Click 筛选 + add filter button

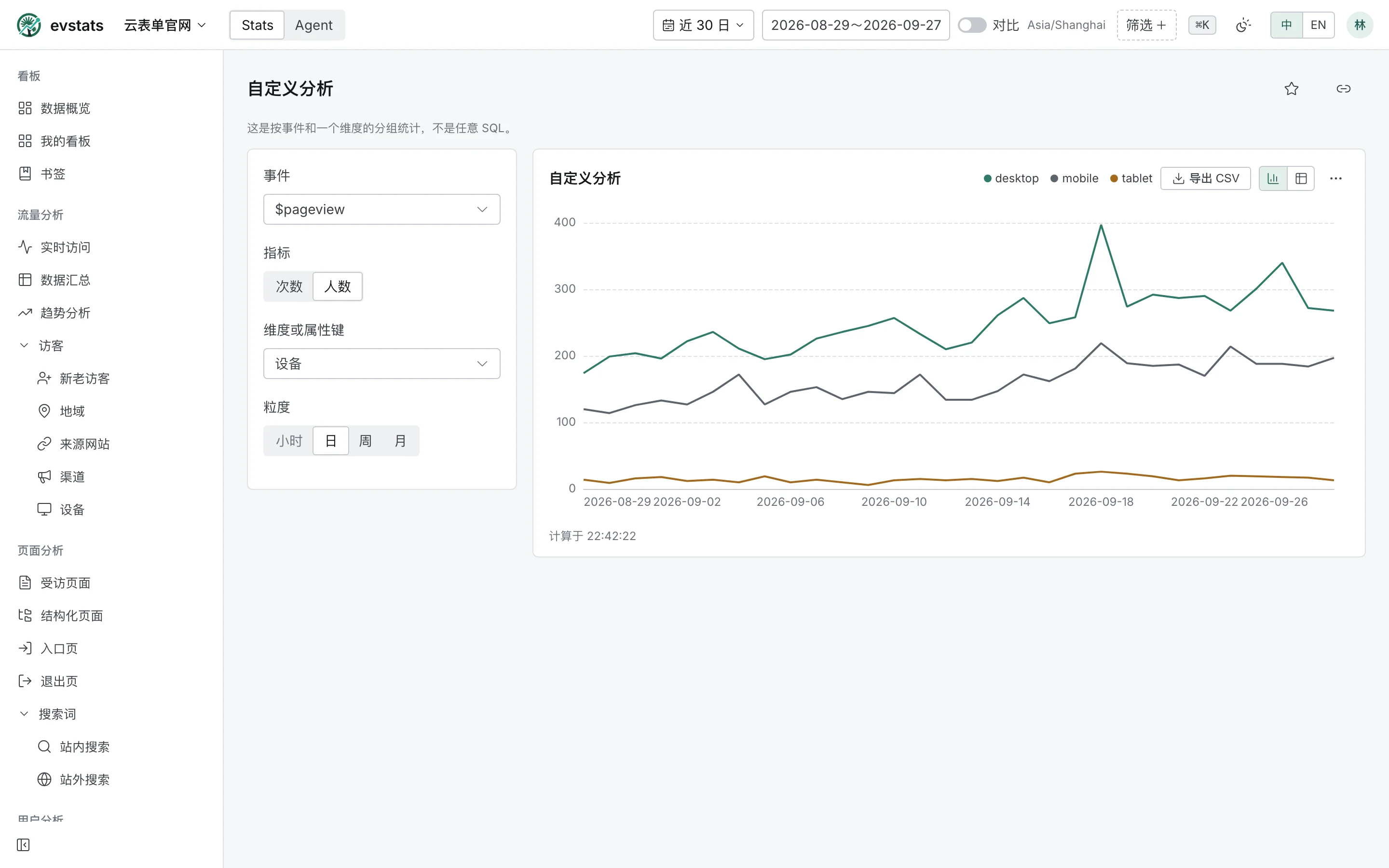tap(1146, 25)
